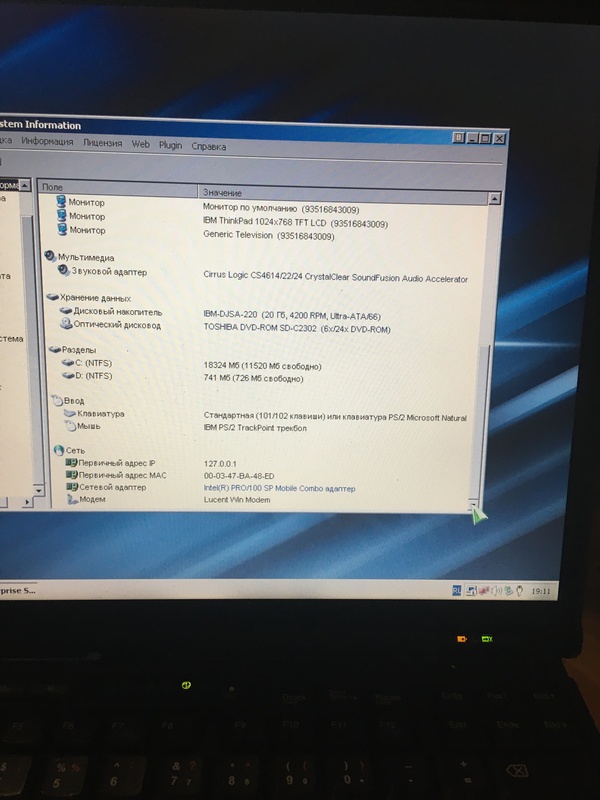
Task: Select the value '127.0.0.1'
Action: tap(220, 463)
